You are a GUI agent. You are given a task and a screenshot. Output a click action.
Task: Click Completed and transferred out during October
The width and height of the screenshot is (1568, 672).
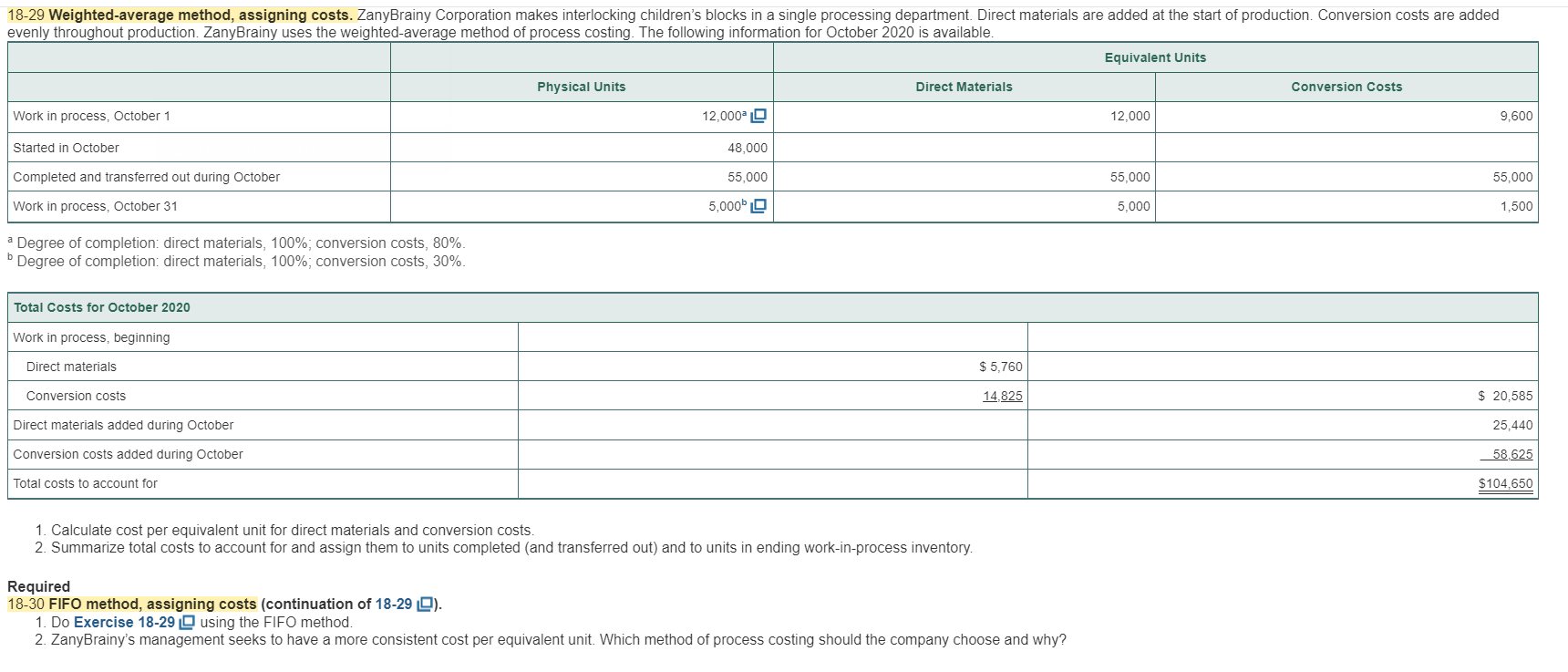point(146,177)
